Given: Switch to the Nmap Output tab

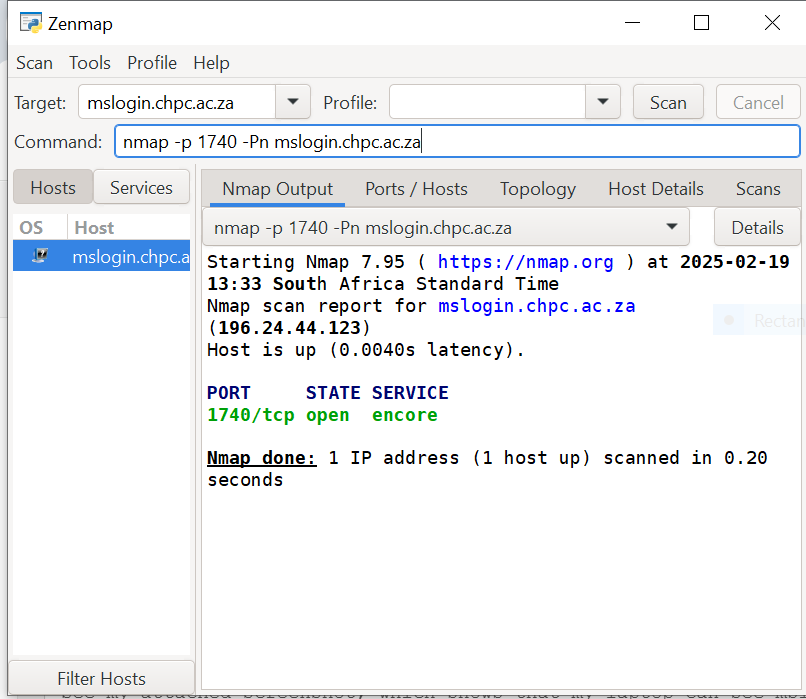Looking at the screenshot, I should point(278,189).
